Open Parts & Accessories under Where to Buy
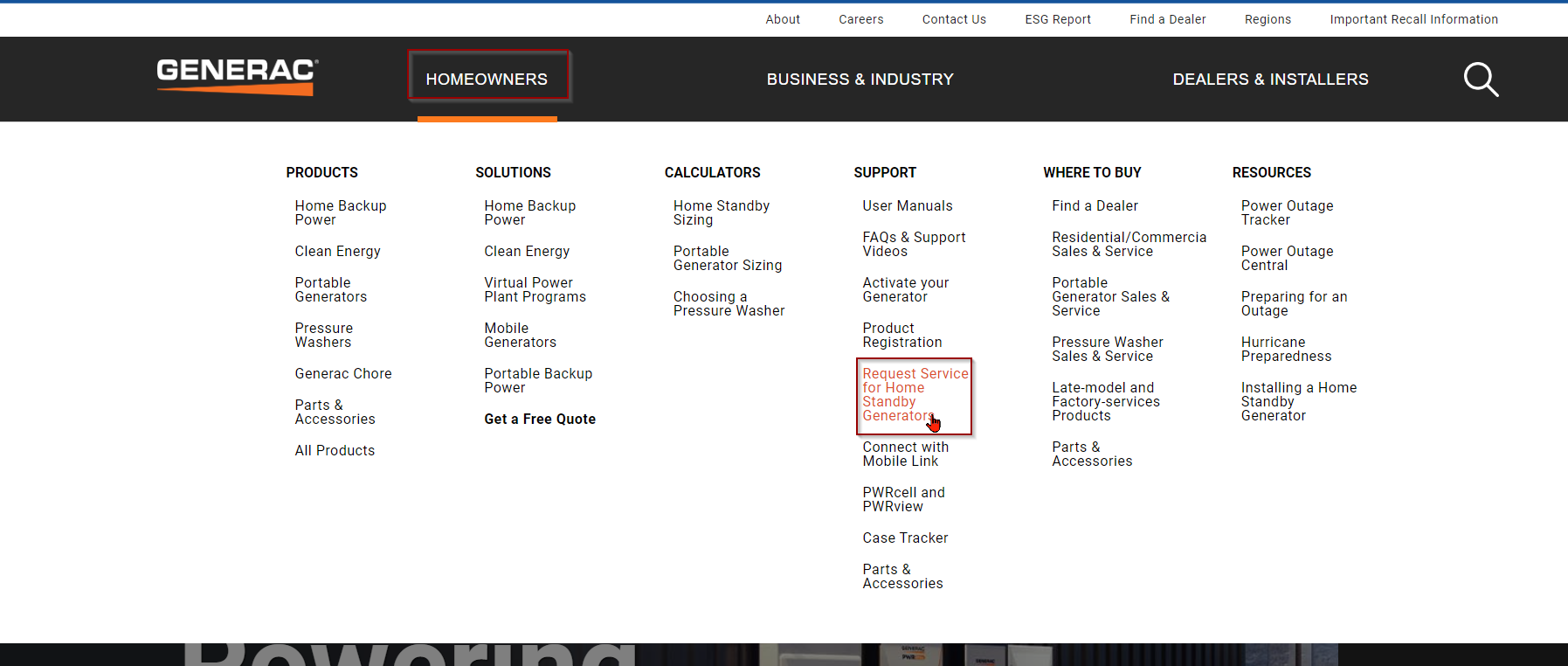Screen dimensions: 1568x666 pos(1092,454)
